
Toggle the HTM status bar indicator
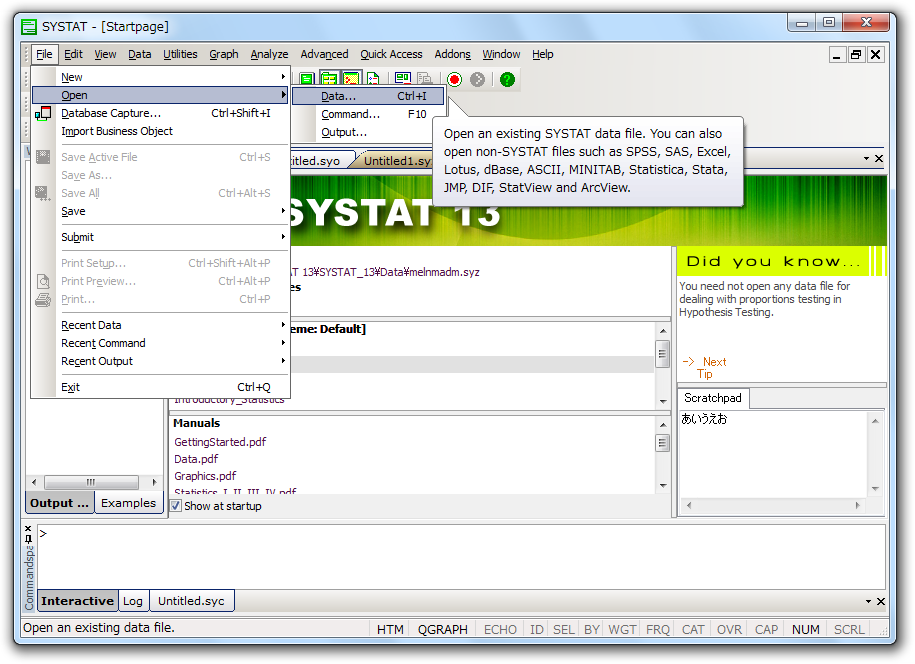click(390, 629)
